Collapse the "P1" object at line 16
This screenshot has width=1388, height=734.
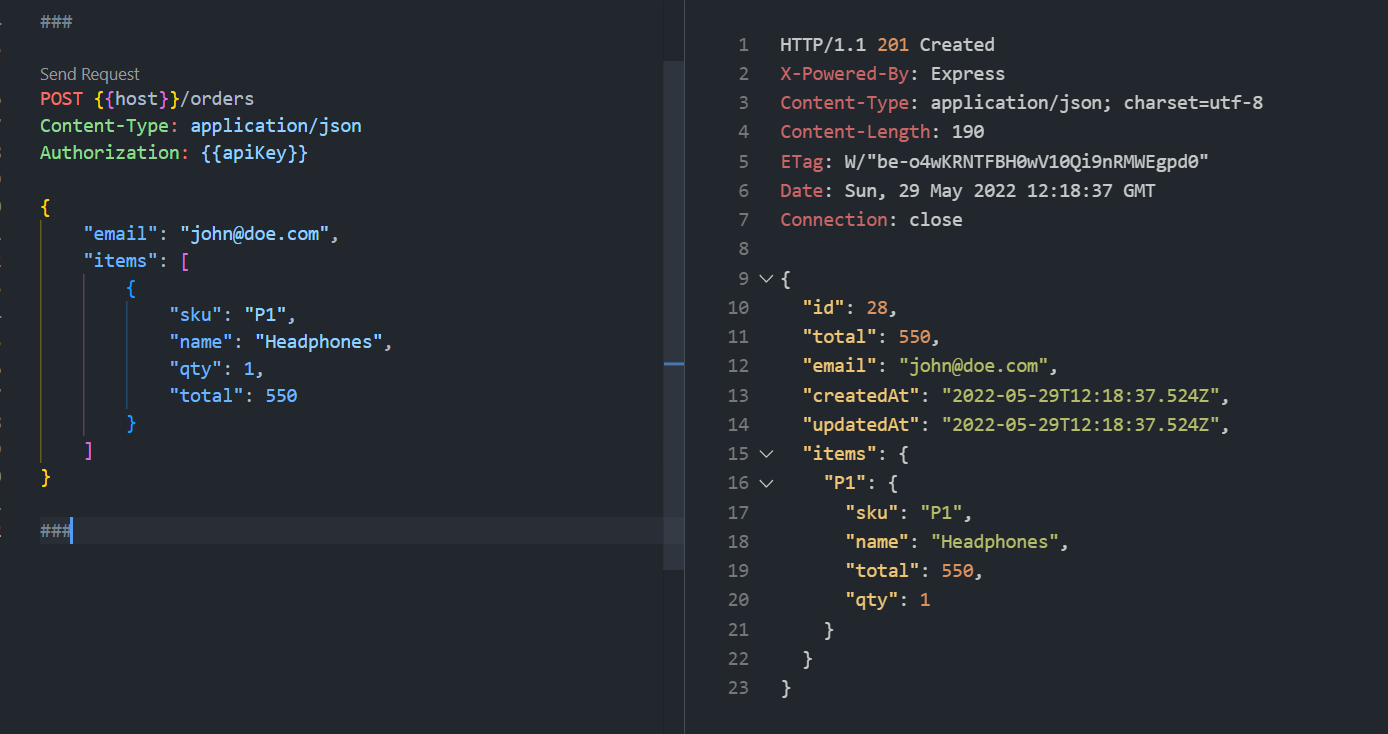766,483
